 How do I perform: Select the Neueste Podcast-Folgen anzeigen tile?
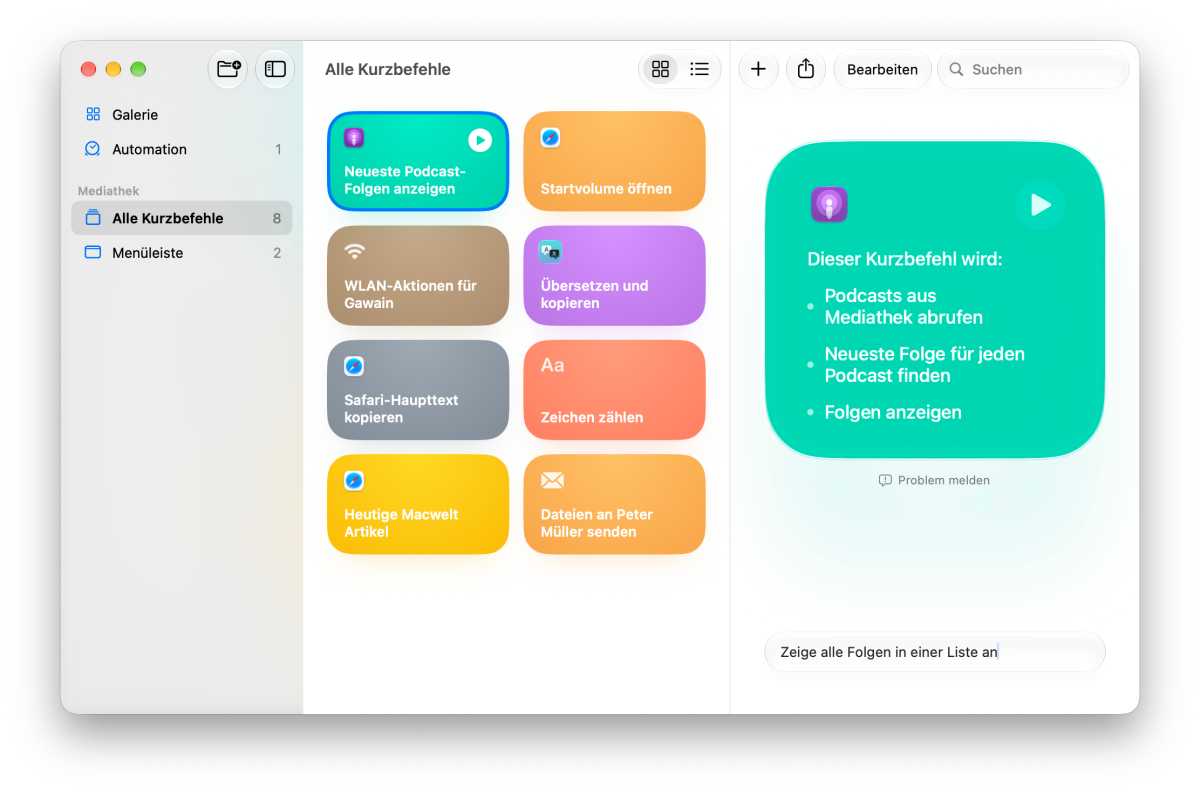[418, 161]
